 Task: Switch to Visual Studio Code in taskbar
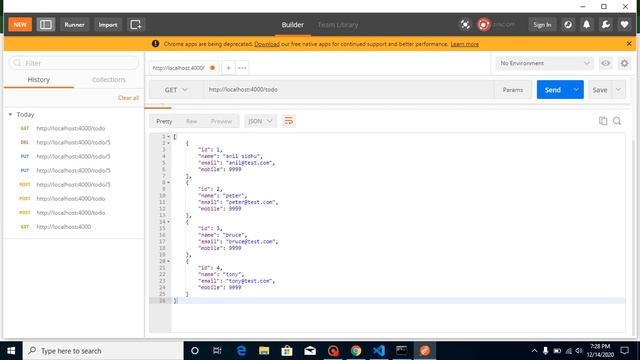(379, 351)
